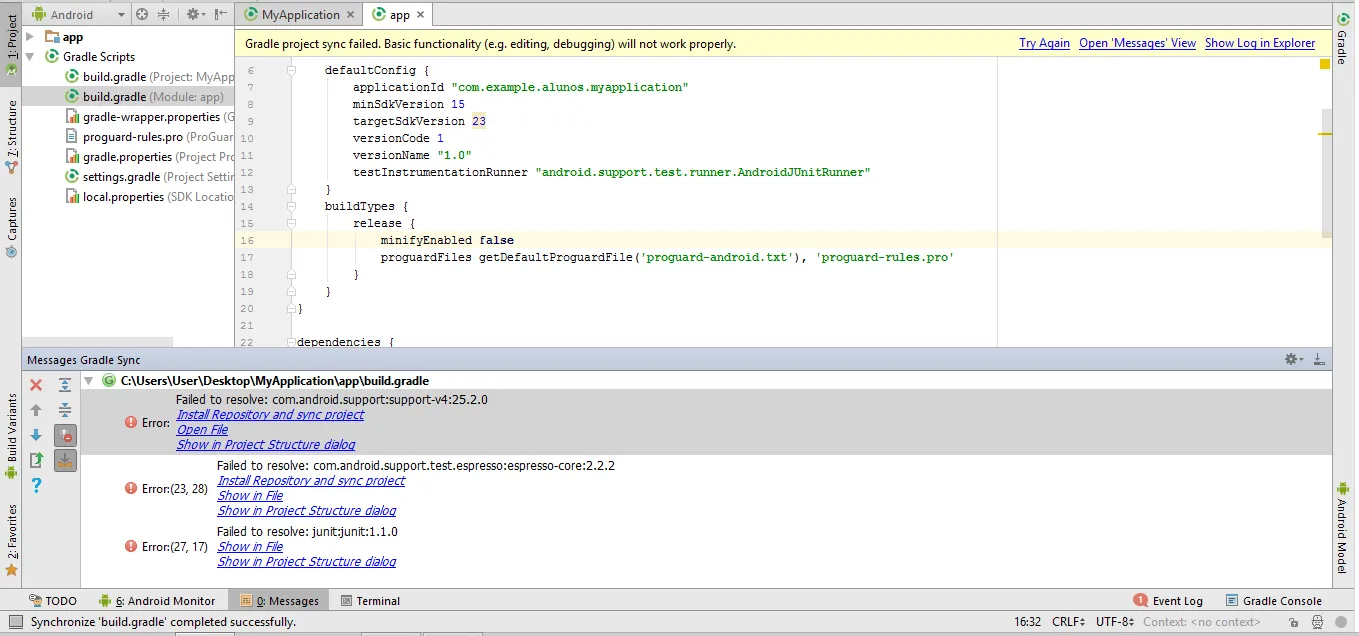1359x636 pixels.
Task: Go to next message with blue down arrow
Action: 36,435
